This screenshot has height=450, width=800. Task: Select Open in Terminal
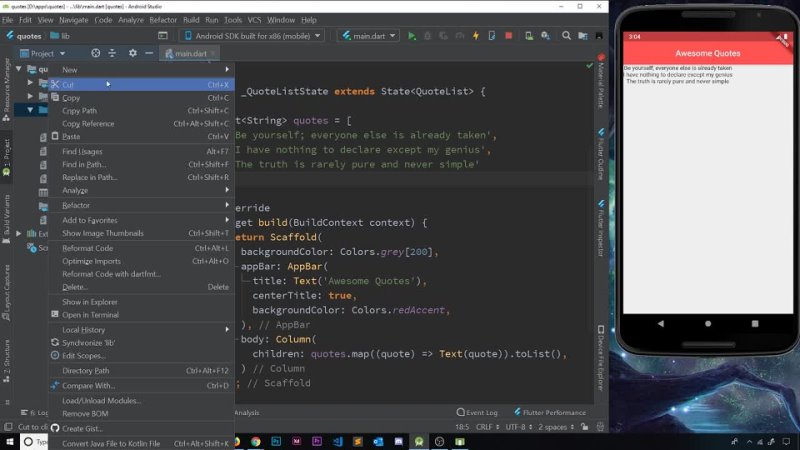coord(141,315)
